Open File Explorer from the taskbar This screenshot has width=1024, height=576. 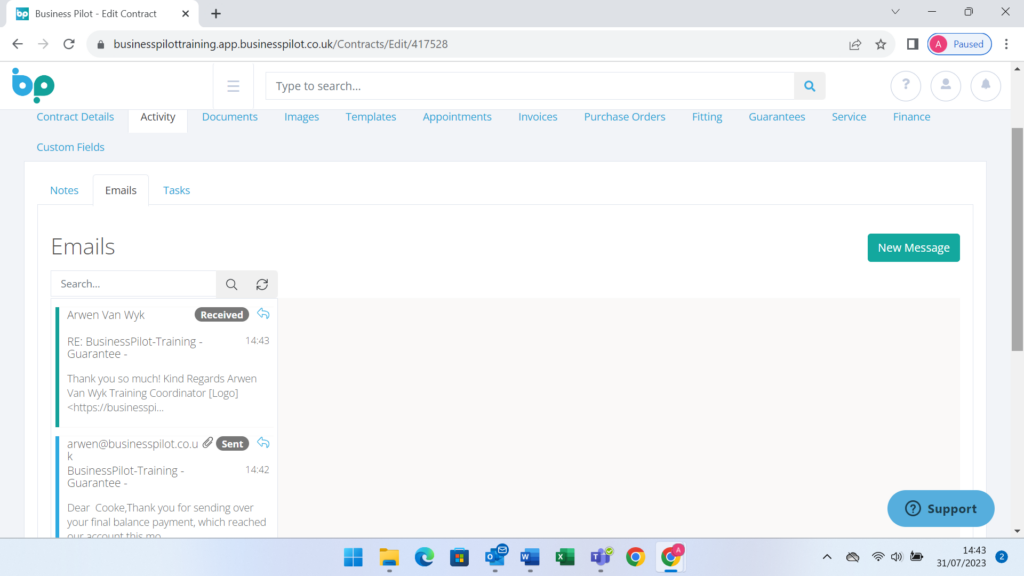[x=389, y=557]
